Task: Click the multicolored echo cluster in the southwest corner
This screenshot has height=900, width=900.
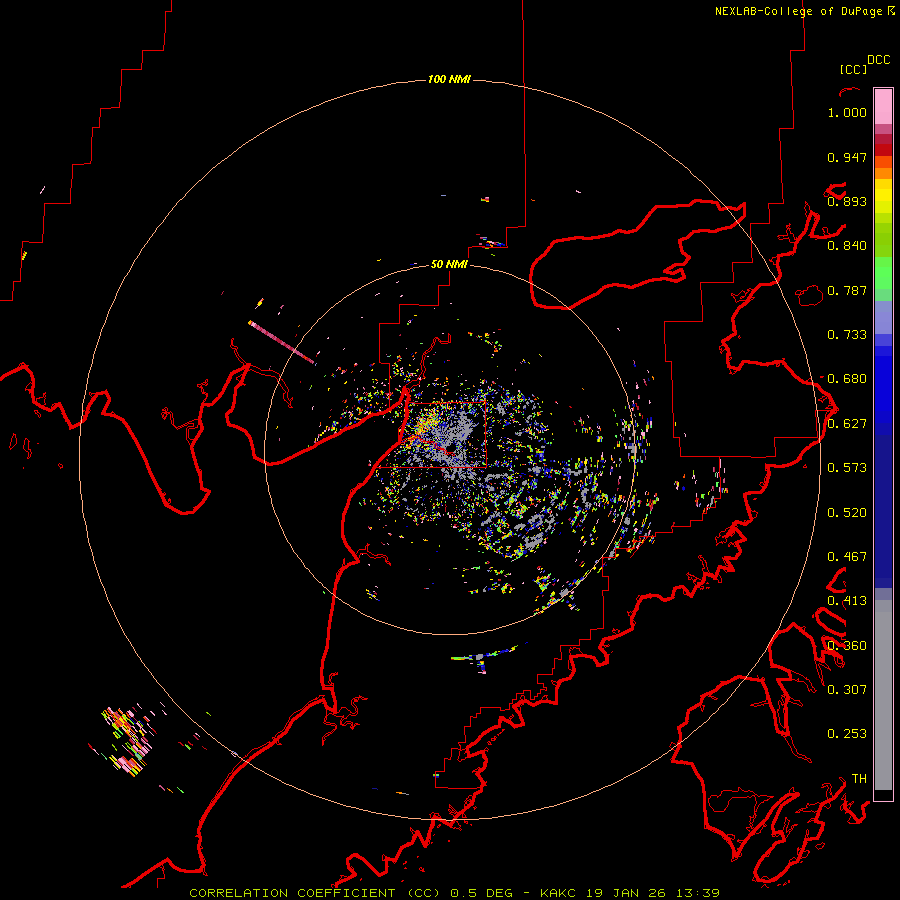Action: pos(127,741)
